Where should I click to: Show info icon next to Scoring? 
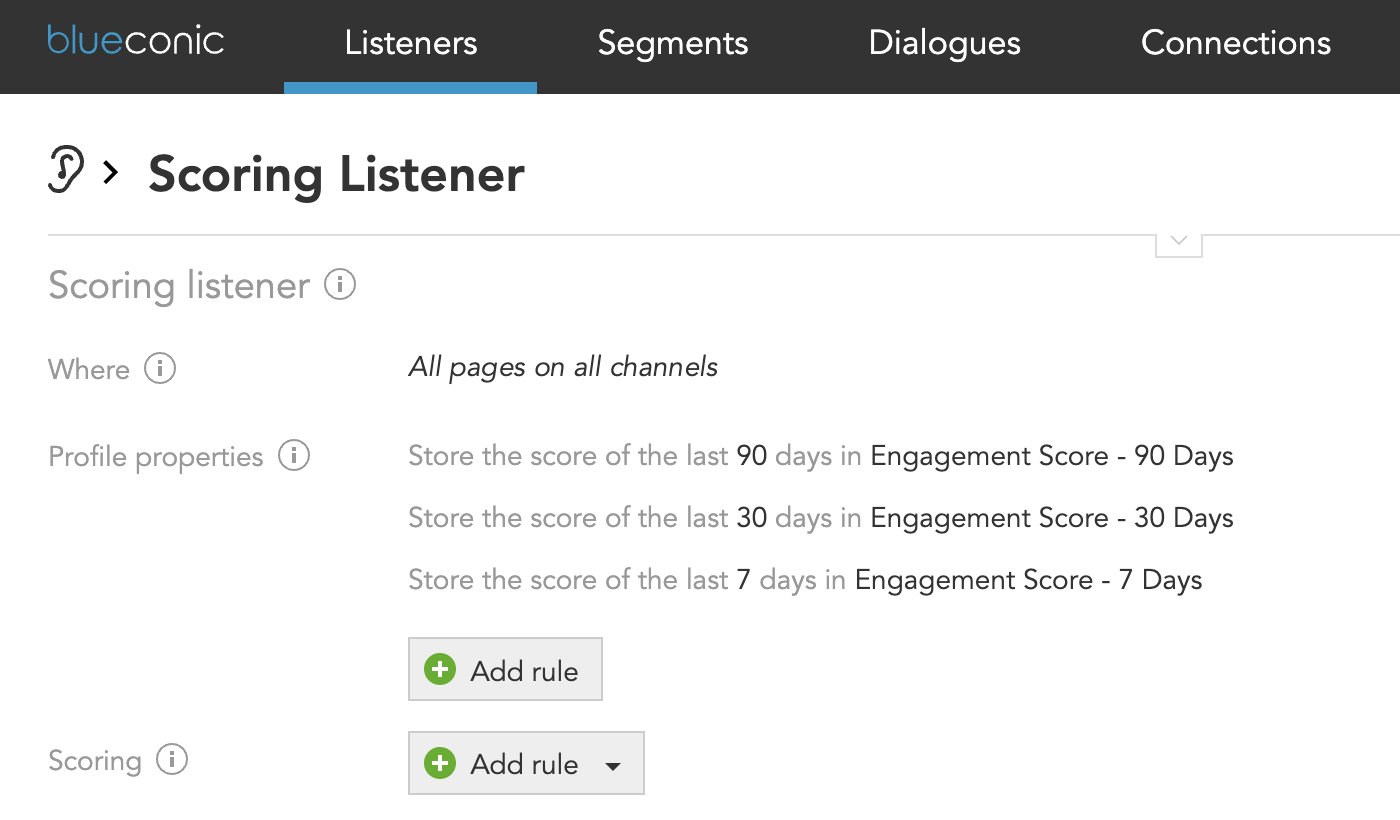pyautogui.click(x=172, y=761)
